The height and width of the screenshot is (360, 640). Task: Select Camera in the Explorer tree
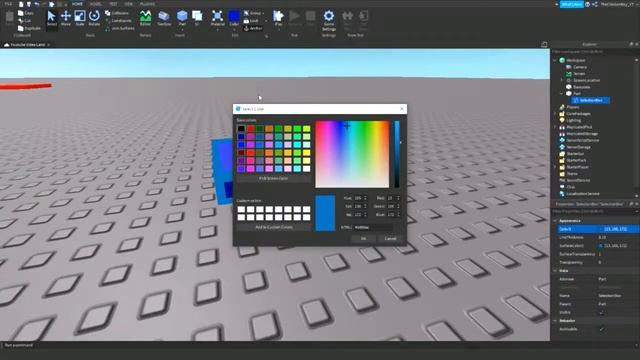580,67
